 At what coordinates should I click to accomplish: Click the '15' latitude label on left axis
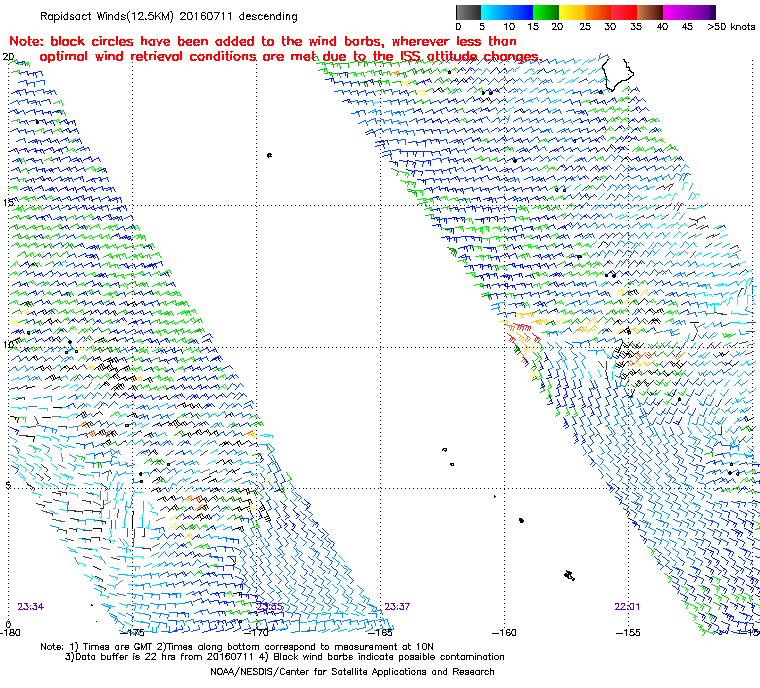pyautogui.click(x=8, y=202)
